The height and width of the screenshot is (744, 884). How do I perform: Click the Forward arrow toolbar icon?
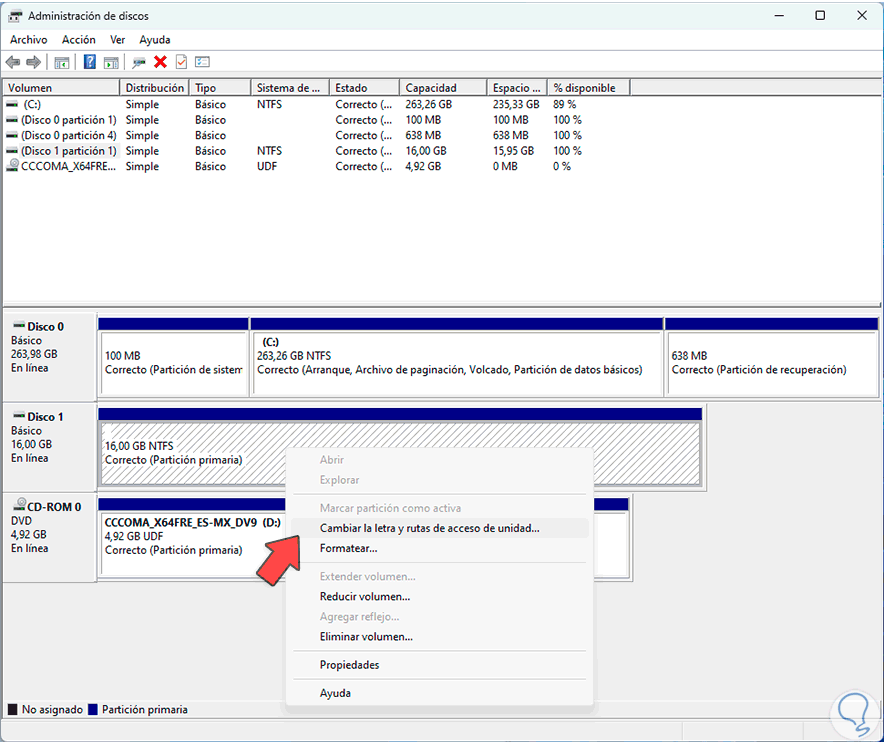pos(34,62)
